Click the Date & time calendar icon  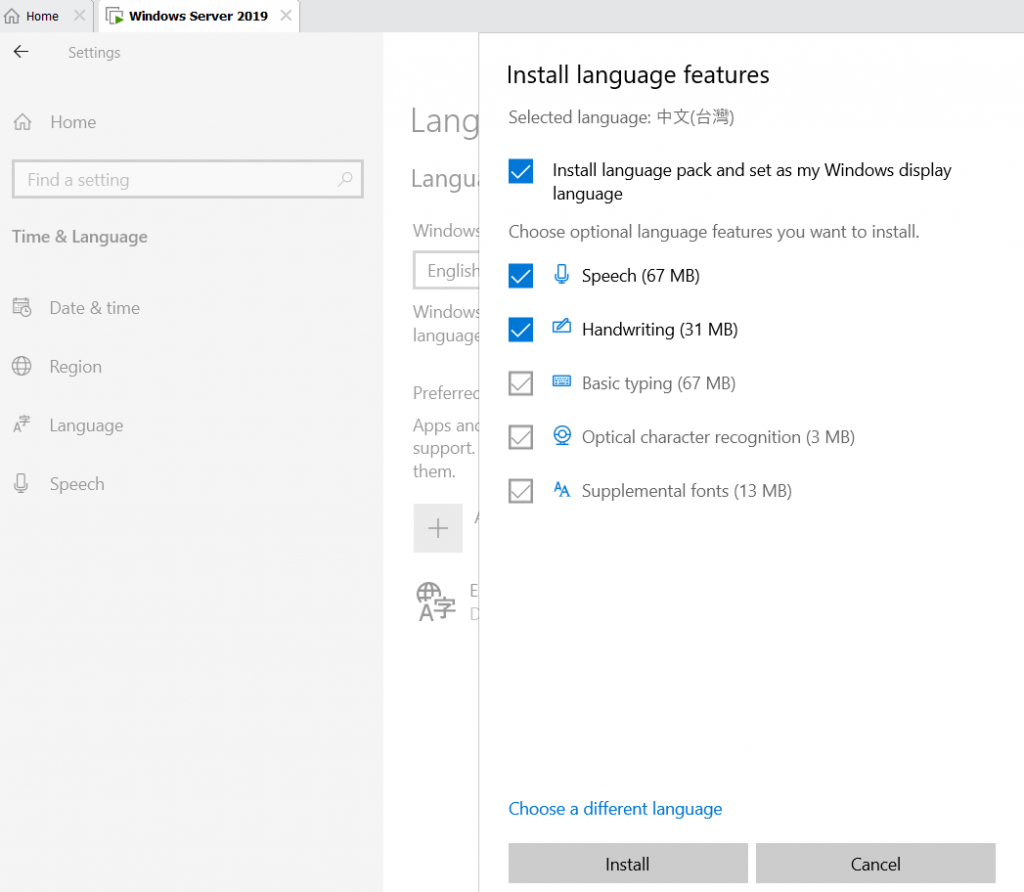tap(22, 307)
